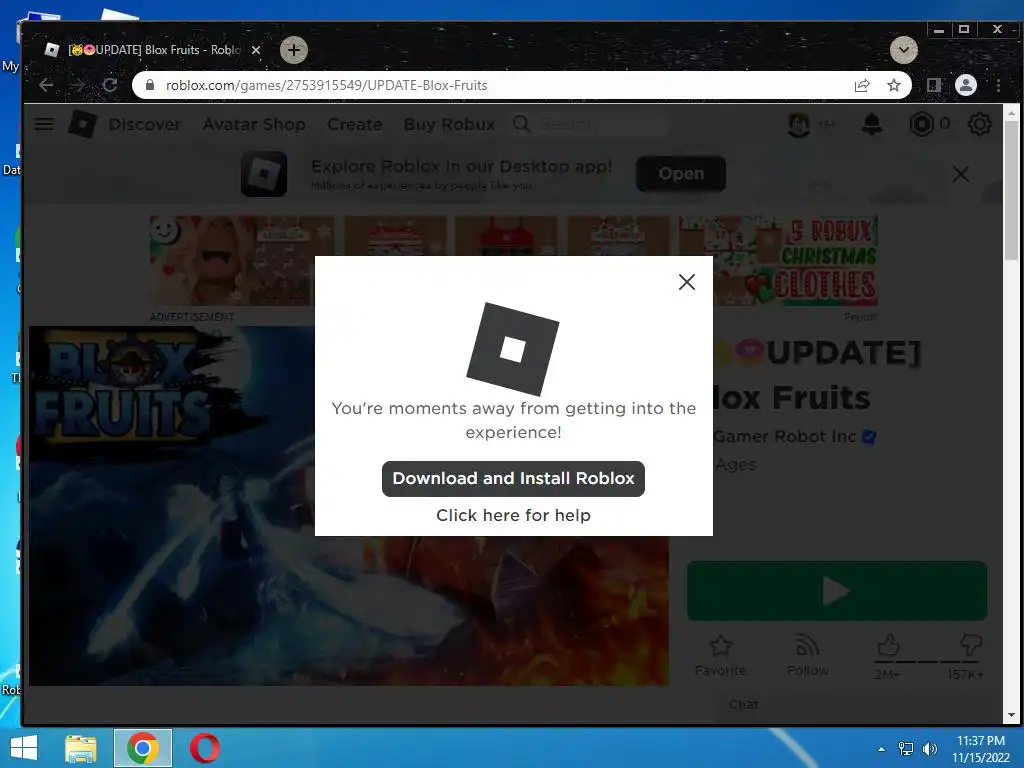This screenshot has height=768, width=1024.
Task: Open the Windows Start menu
Action: click(24, 748)
